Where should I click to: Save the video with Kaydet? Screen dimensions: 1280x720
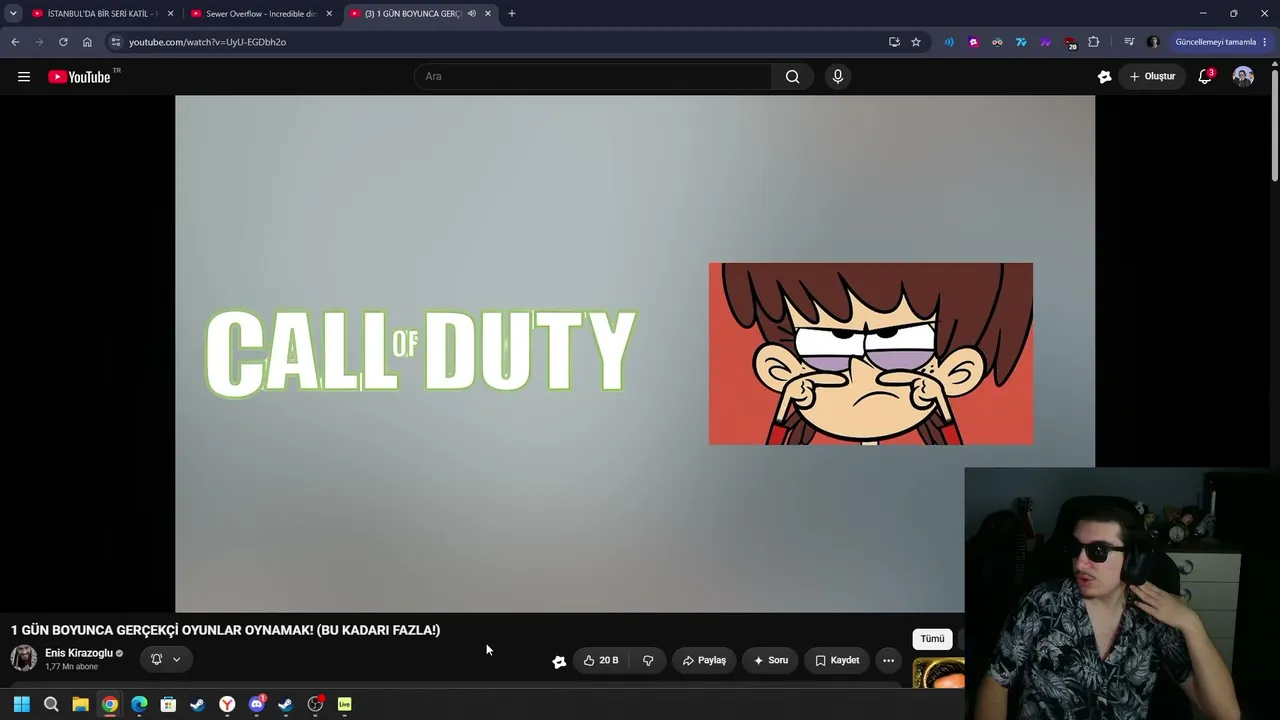click(837, 660)
